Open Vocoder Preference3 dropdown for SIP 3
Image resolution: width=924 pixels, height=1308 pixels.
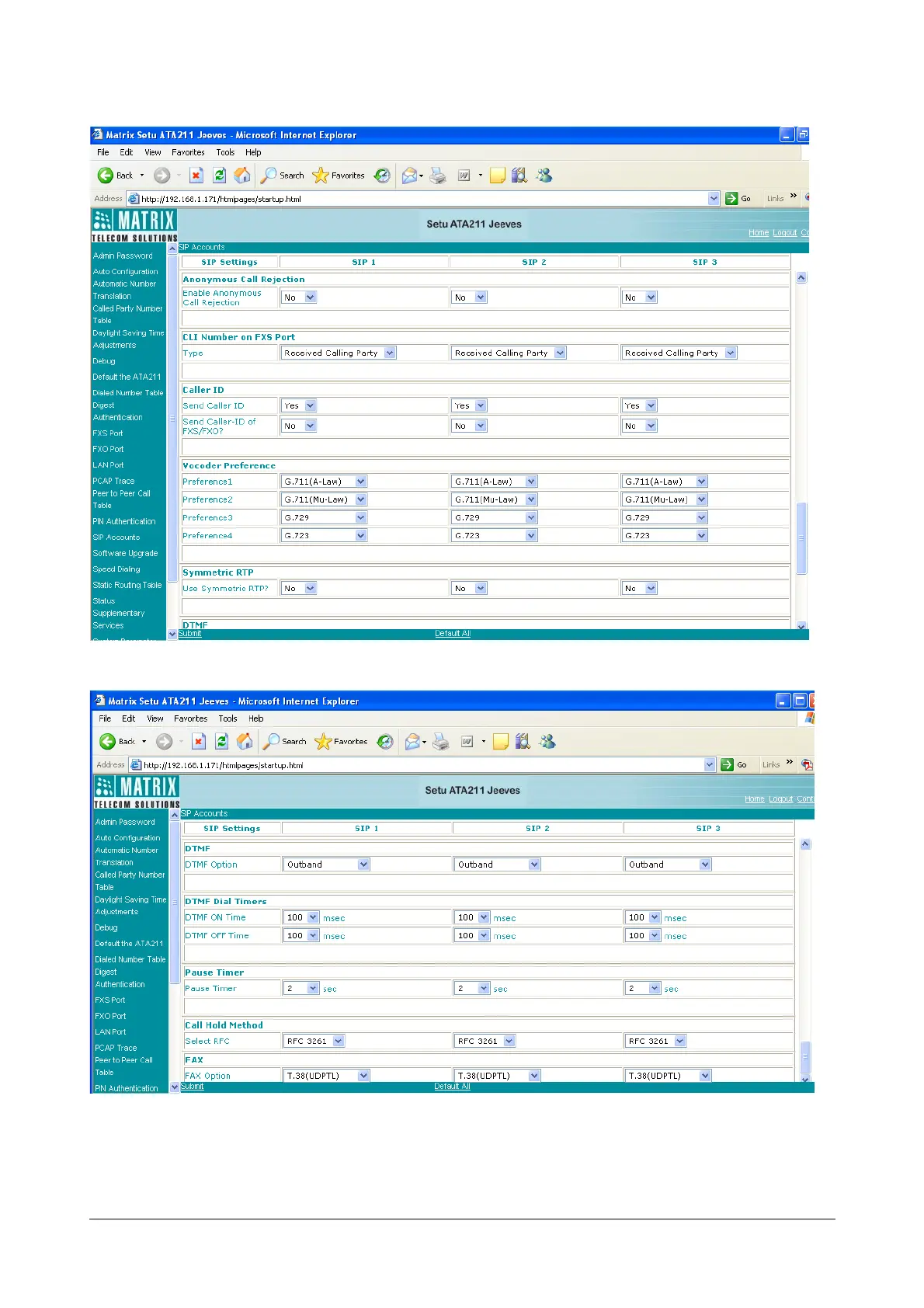point(665,517)
